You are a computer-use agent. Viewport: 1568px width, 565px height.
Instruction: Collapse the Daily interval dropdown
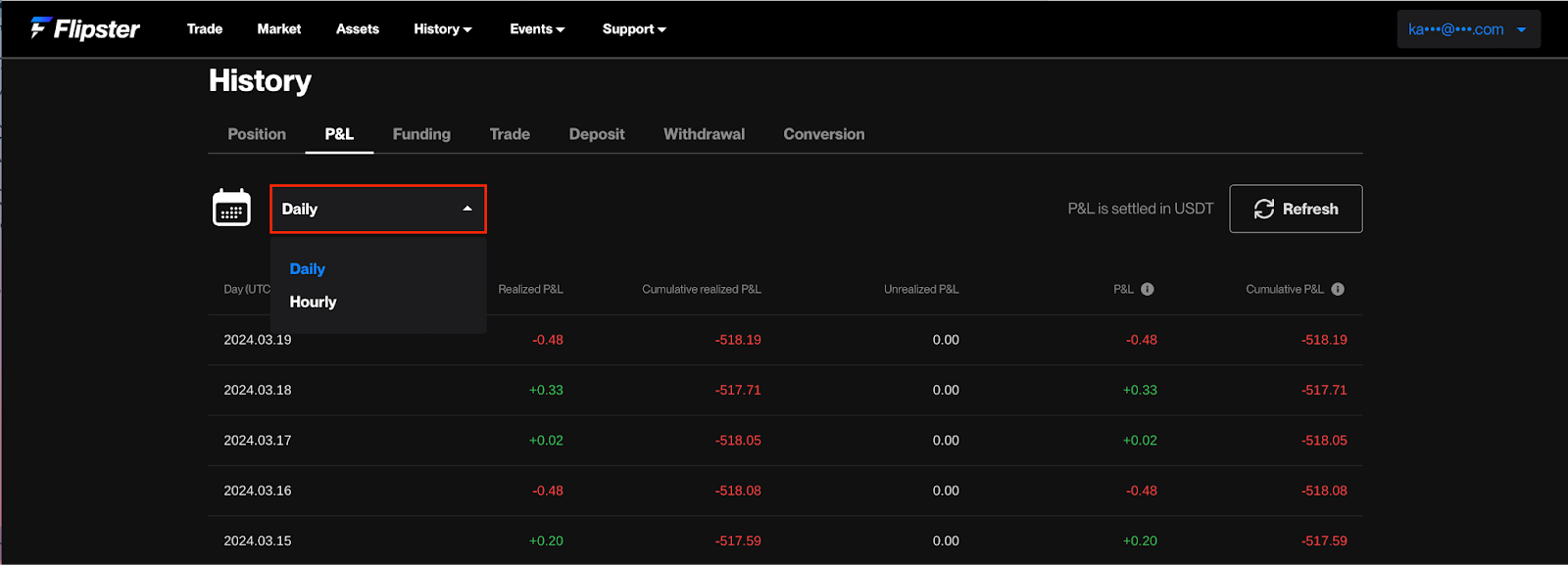pos(377,209)
